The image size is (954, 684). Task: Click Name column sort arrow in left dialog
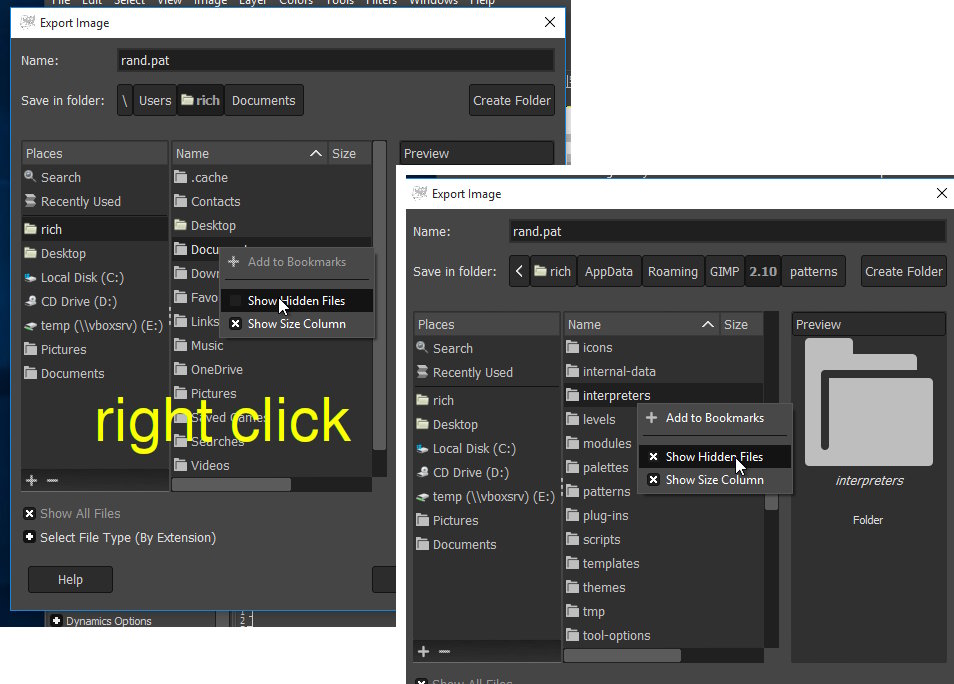coord(316,153)
